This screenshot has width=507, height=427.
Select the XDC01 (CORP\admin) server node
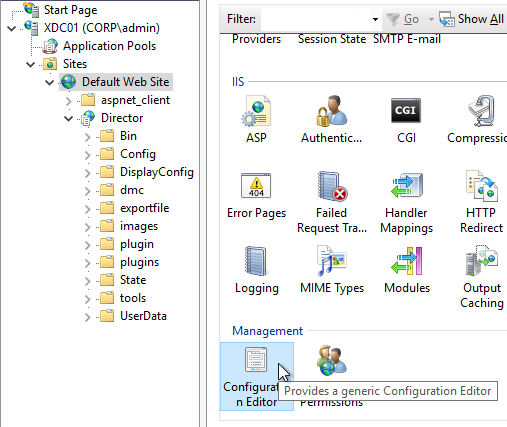coord(102,28)
